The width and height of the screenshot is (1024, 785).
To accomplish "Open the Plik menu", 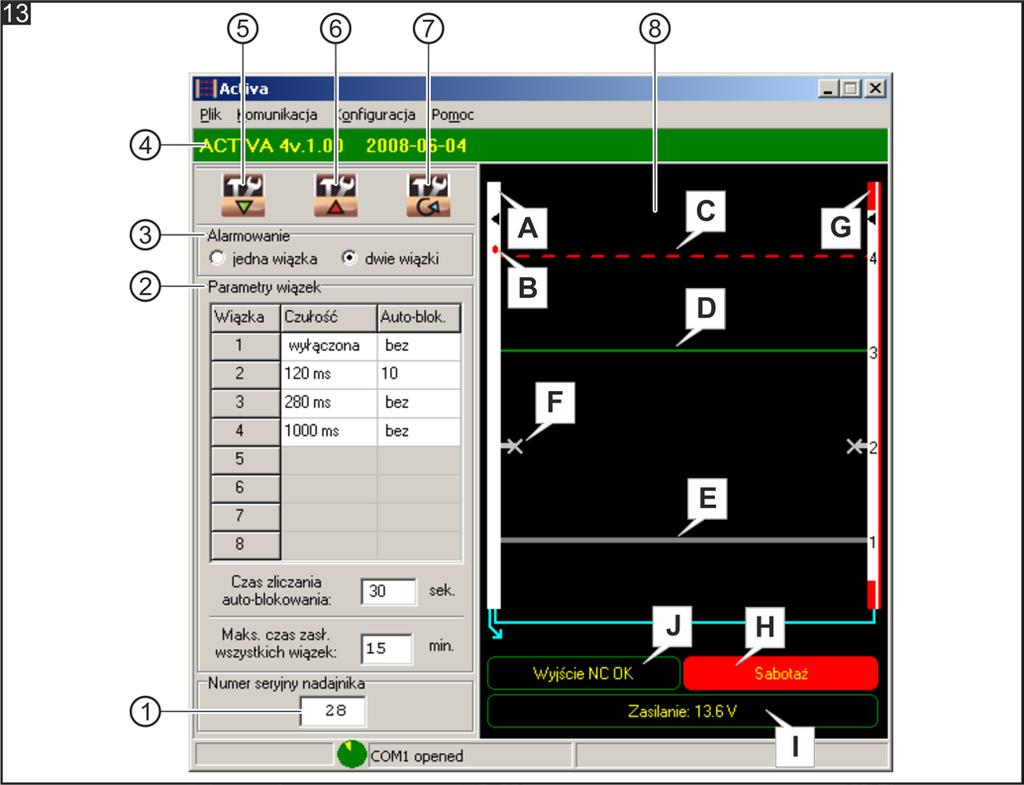I will pyautogui.click(x=210, y=115).
